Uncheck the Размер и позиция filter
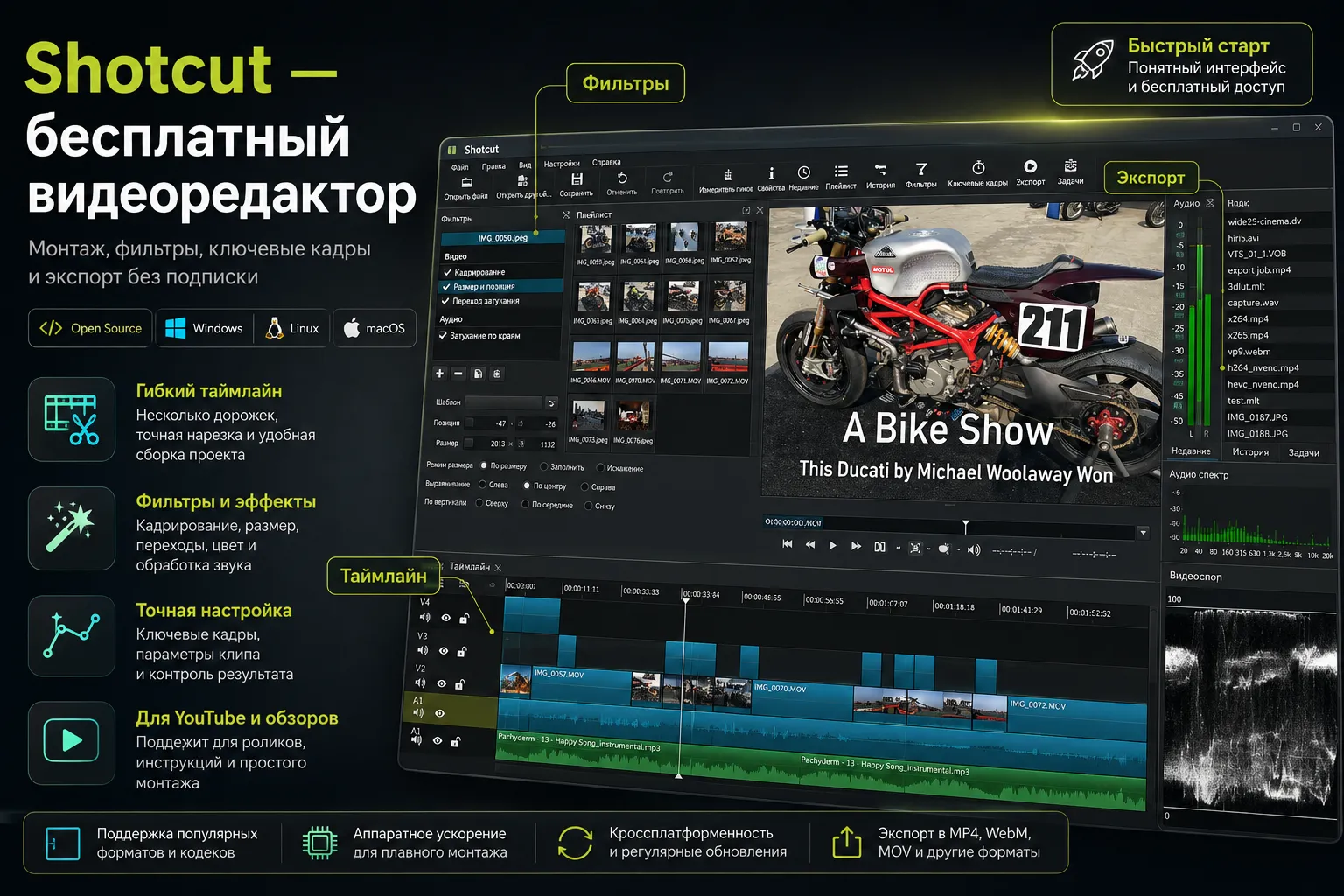The width and height of the screenshot is (1344, 896). point(446,286)
